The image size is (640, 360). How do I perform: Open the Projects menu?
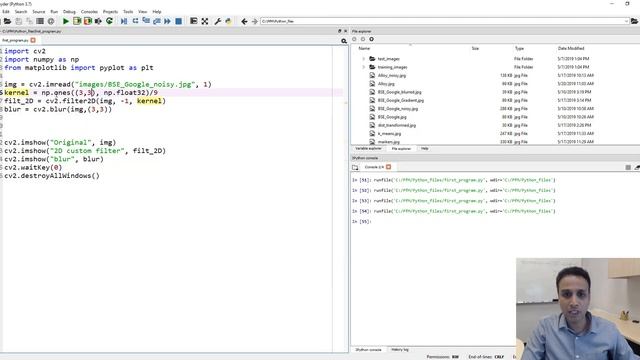pyautogui.click(x=110, y=12)
